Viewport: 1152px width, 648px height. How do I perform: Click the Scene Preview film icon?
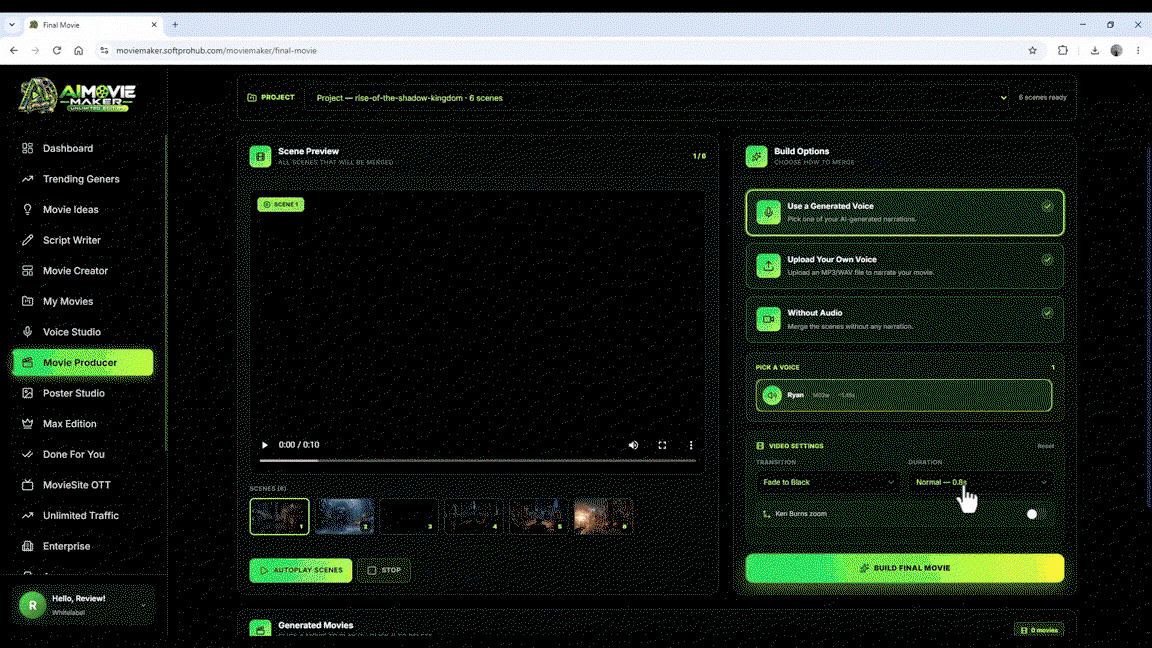[260, 156]
